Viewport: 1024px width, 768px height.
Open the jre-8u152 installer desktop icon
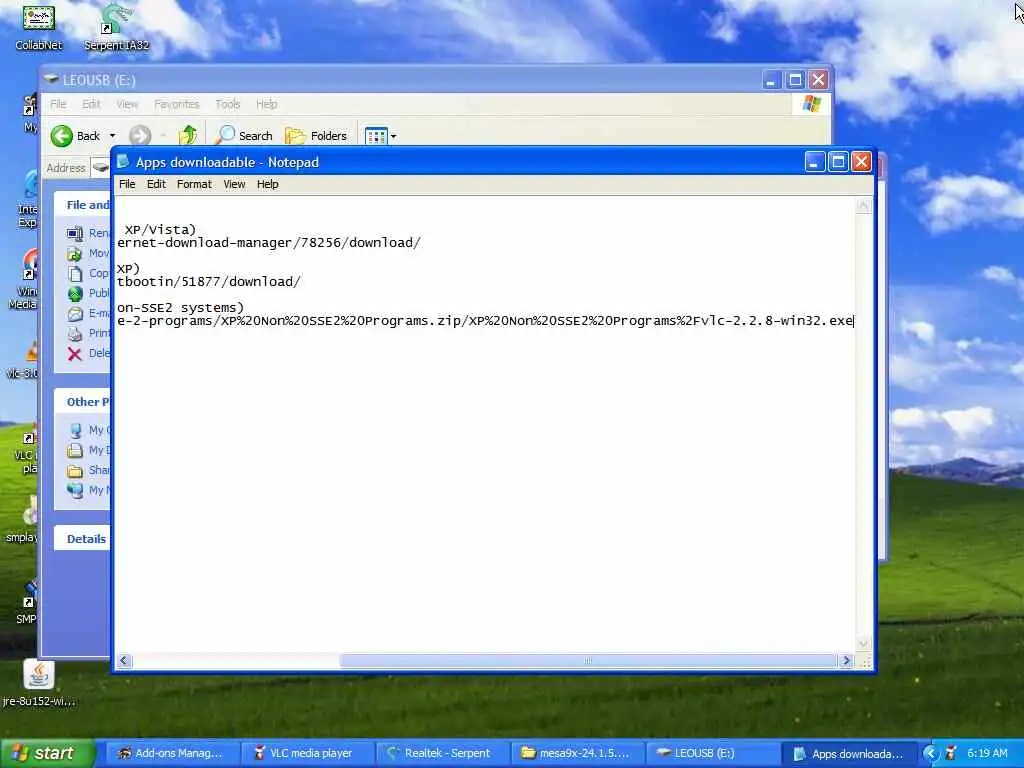[39, 683]
